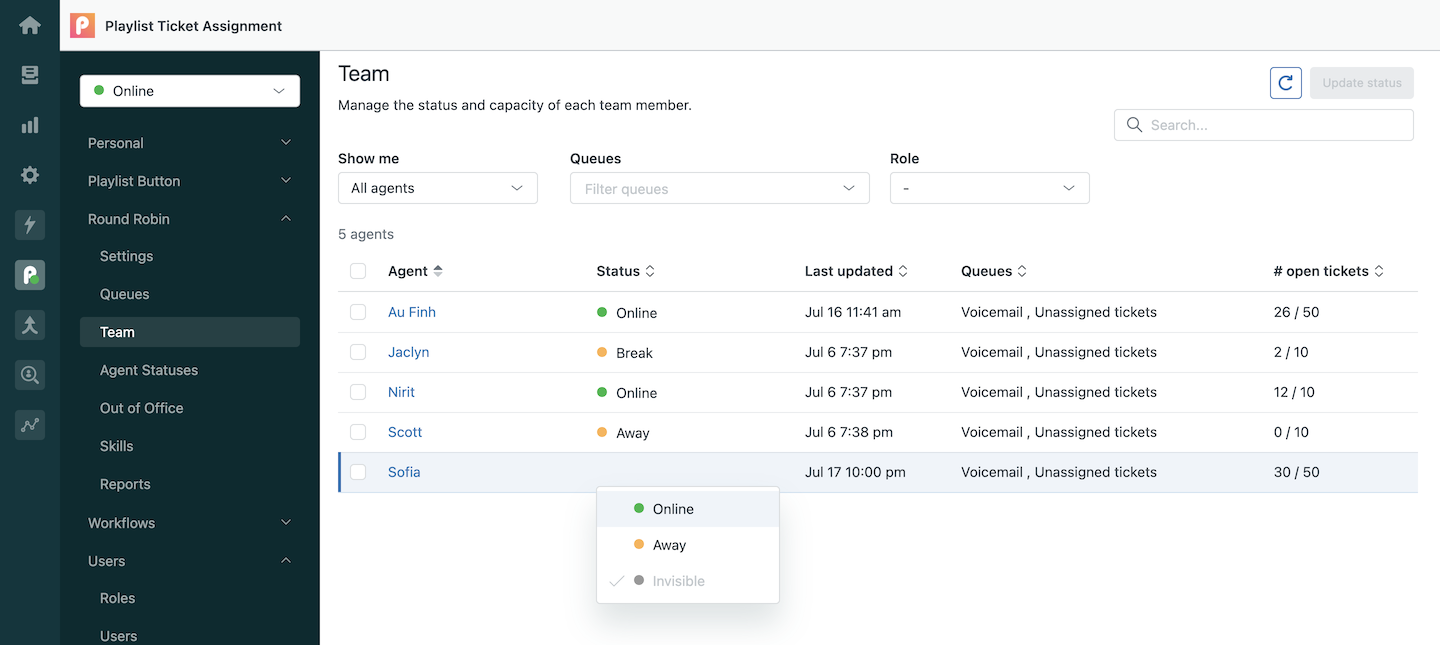Choose Online in Sofia's status menu

point(673,509)
